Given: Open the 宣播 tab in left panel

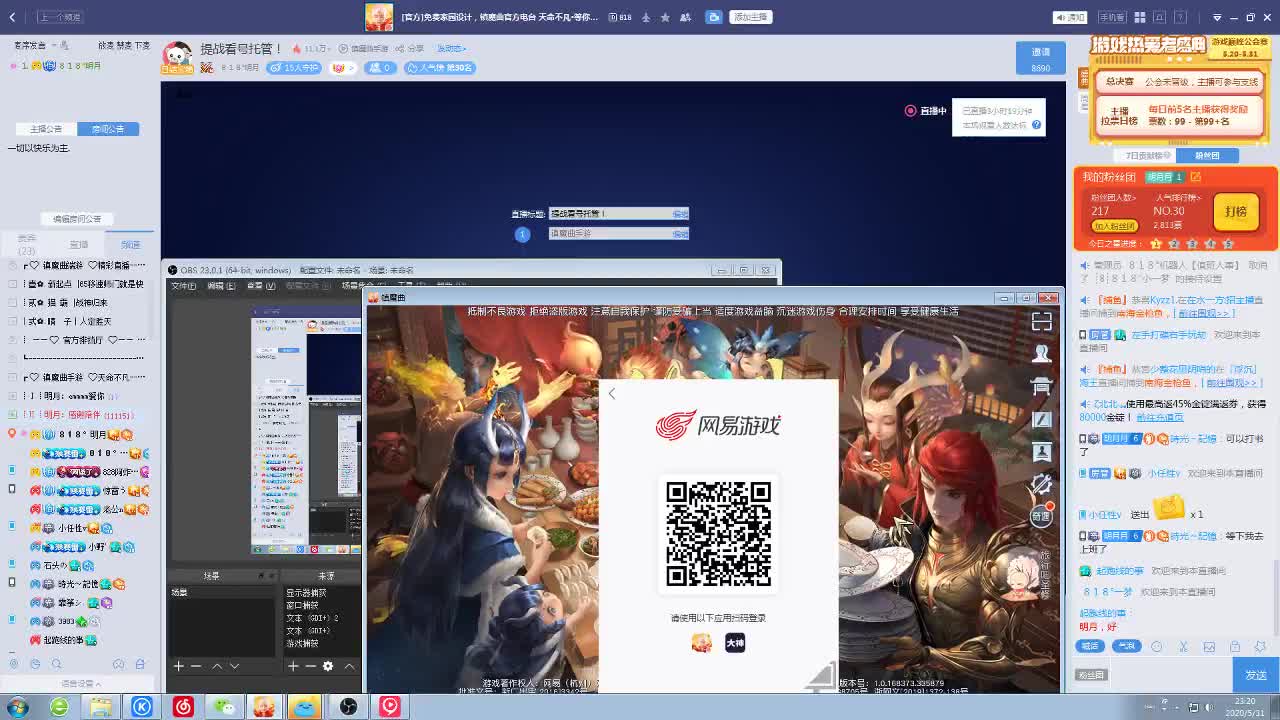Looking at the screenshot, I should pos(79,244).
